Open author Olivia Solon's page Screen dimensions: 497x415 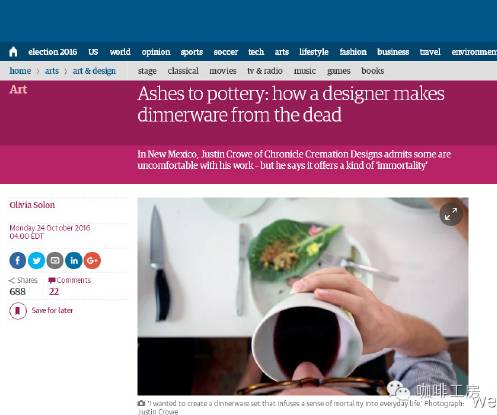click(32, 205)
